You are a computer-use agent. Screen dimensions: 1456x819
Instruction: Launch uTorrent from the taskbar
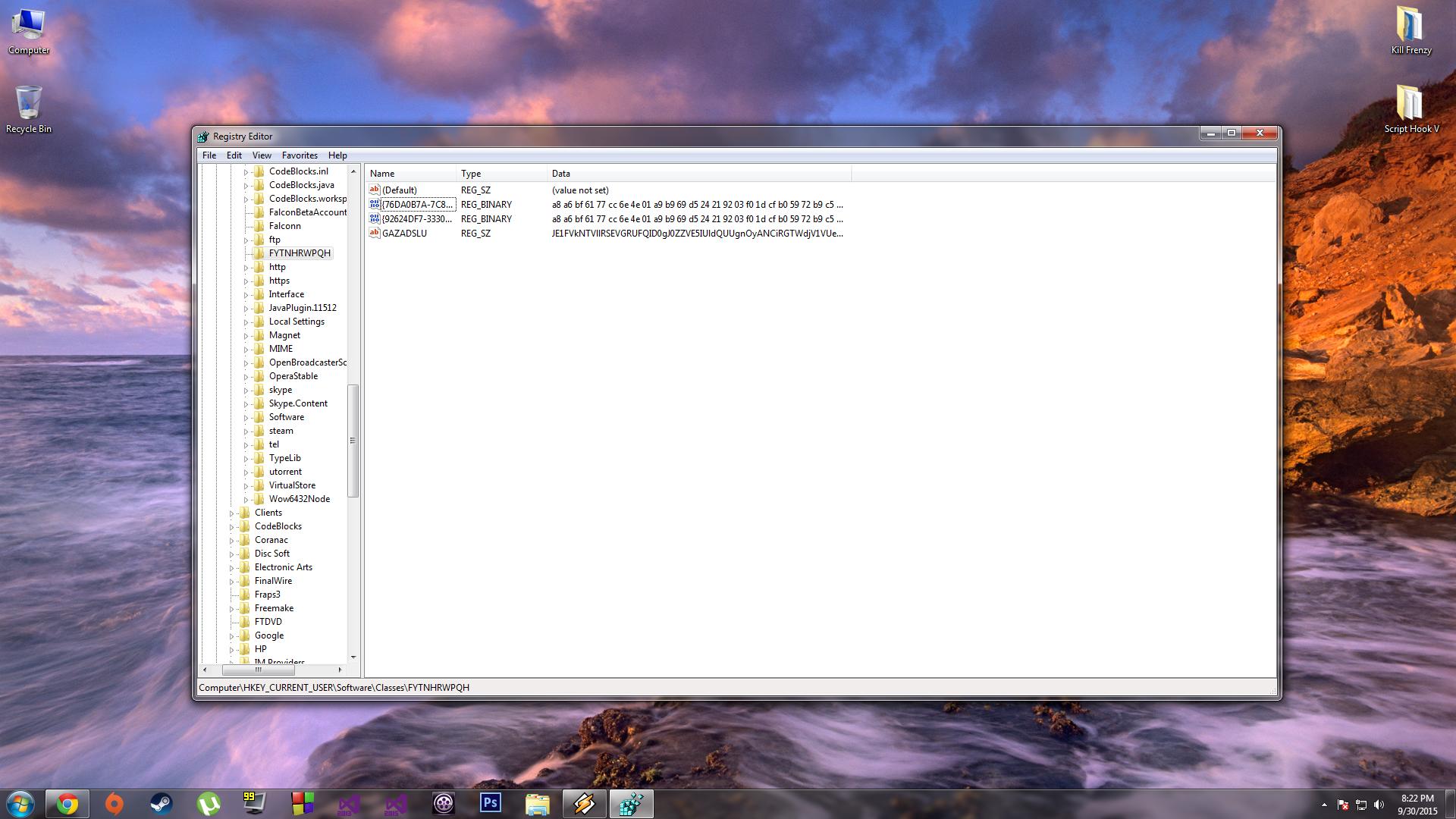pos(208,804)
